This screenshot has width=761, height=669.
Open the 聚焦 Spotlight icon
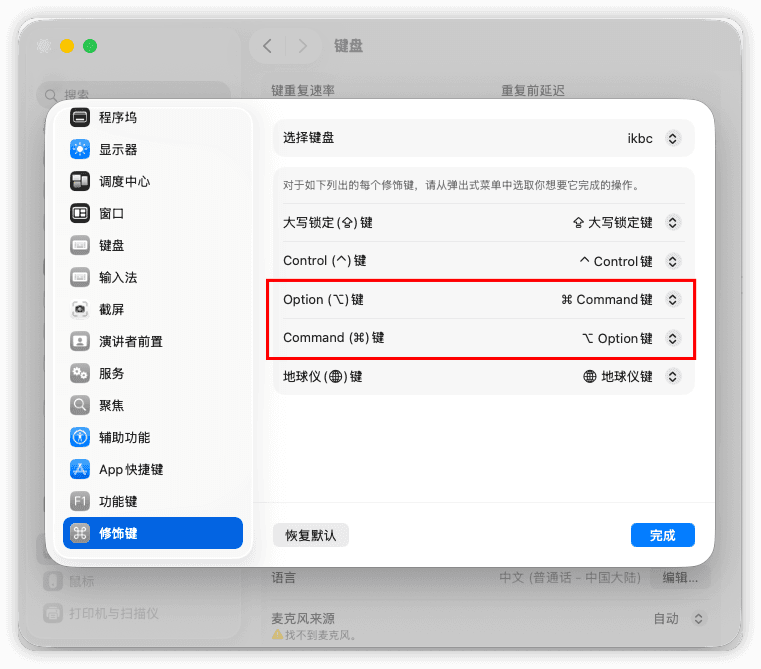click(80, 405)
